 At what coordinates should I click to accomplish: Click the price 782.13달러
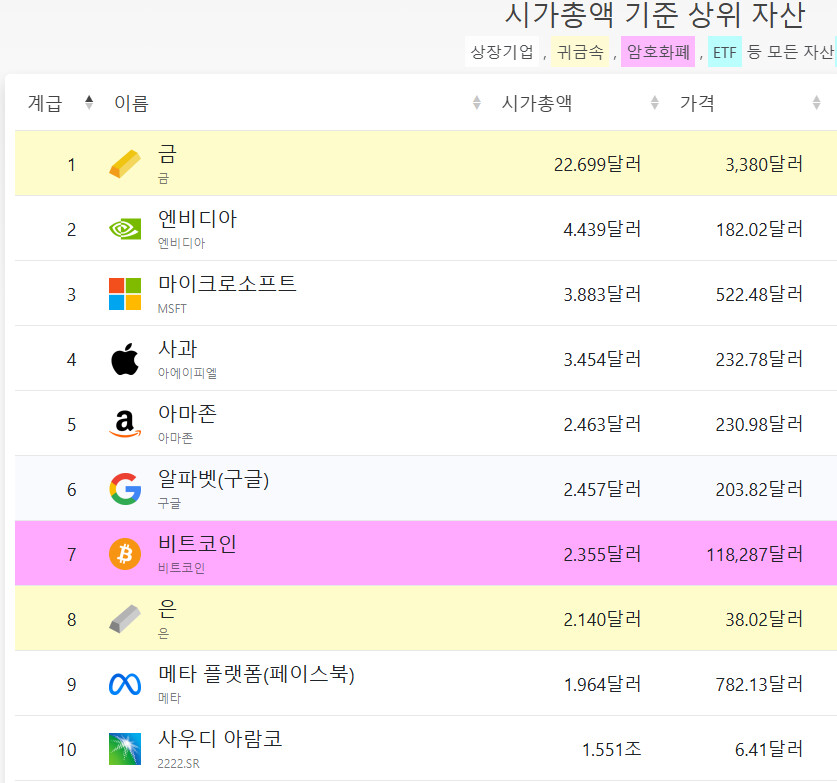(759, 684)
